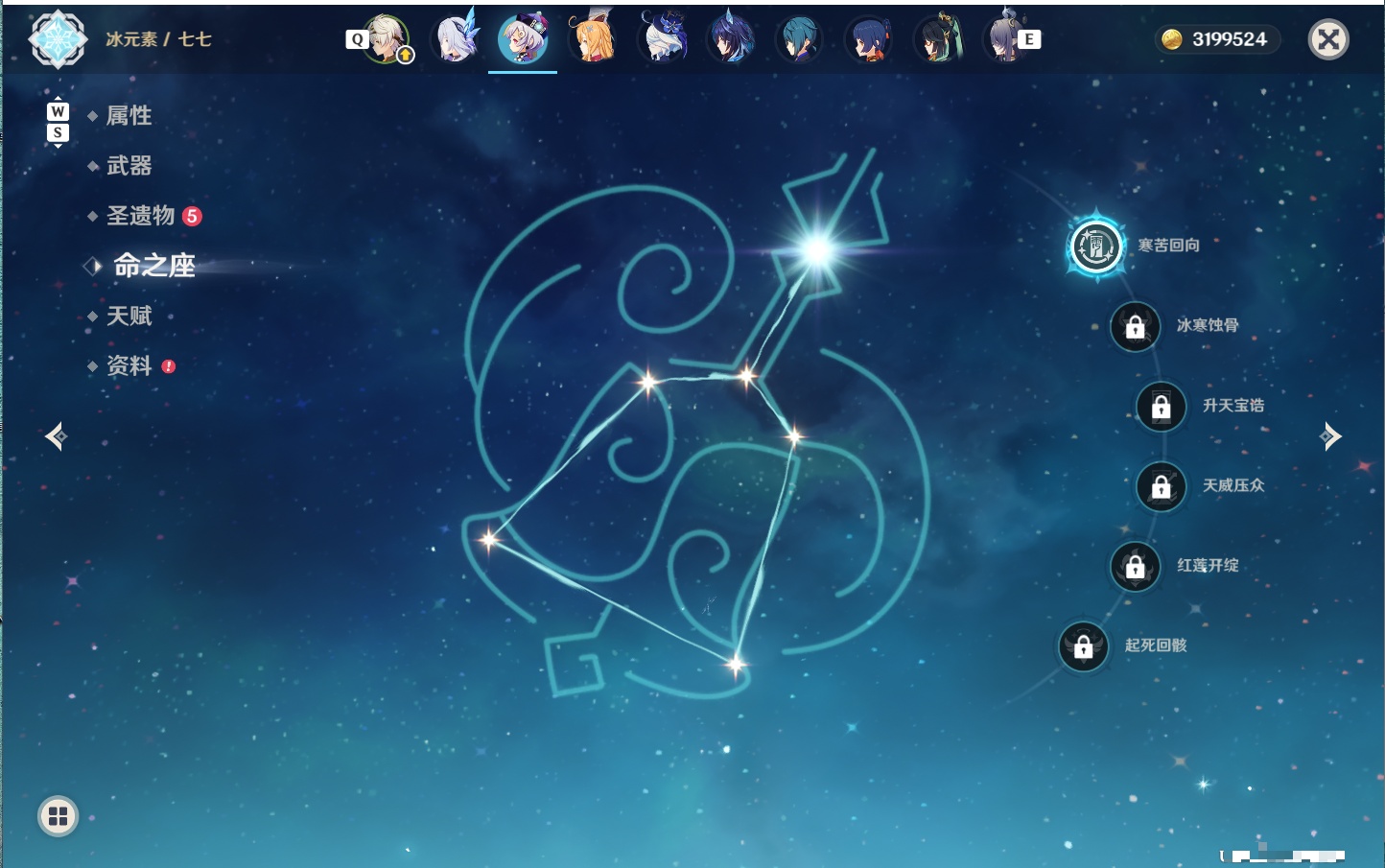
Task: Go to next character with right arrow
Action: 1330,436
